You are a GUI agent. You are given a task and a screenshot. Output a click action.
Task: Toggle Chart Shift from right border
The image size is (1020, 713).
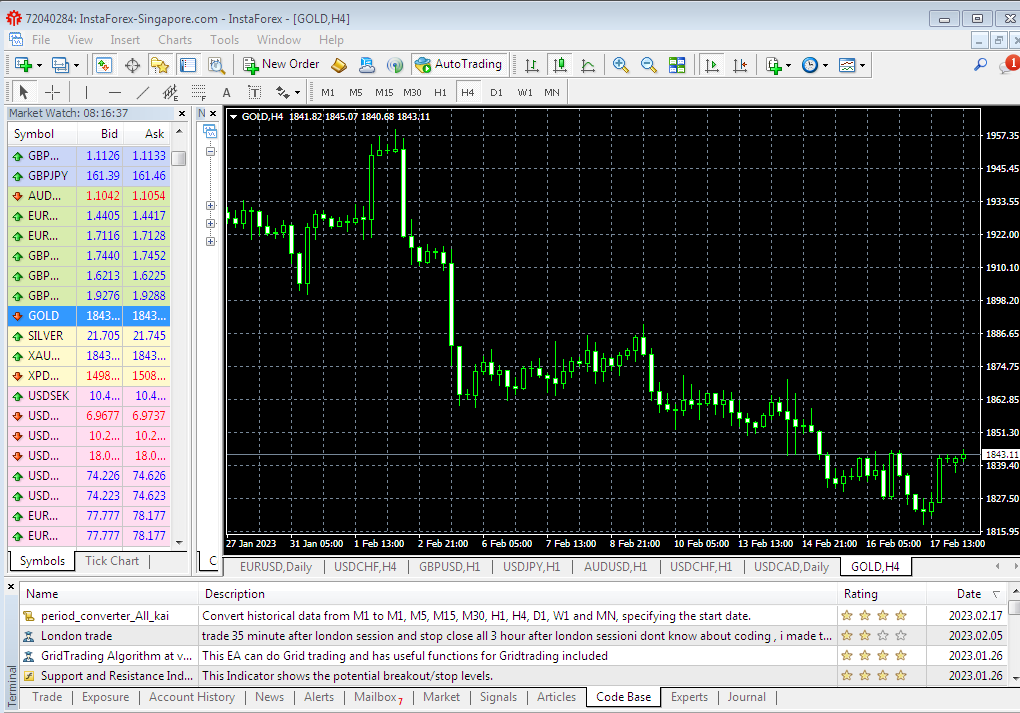coord(740,65)
